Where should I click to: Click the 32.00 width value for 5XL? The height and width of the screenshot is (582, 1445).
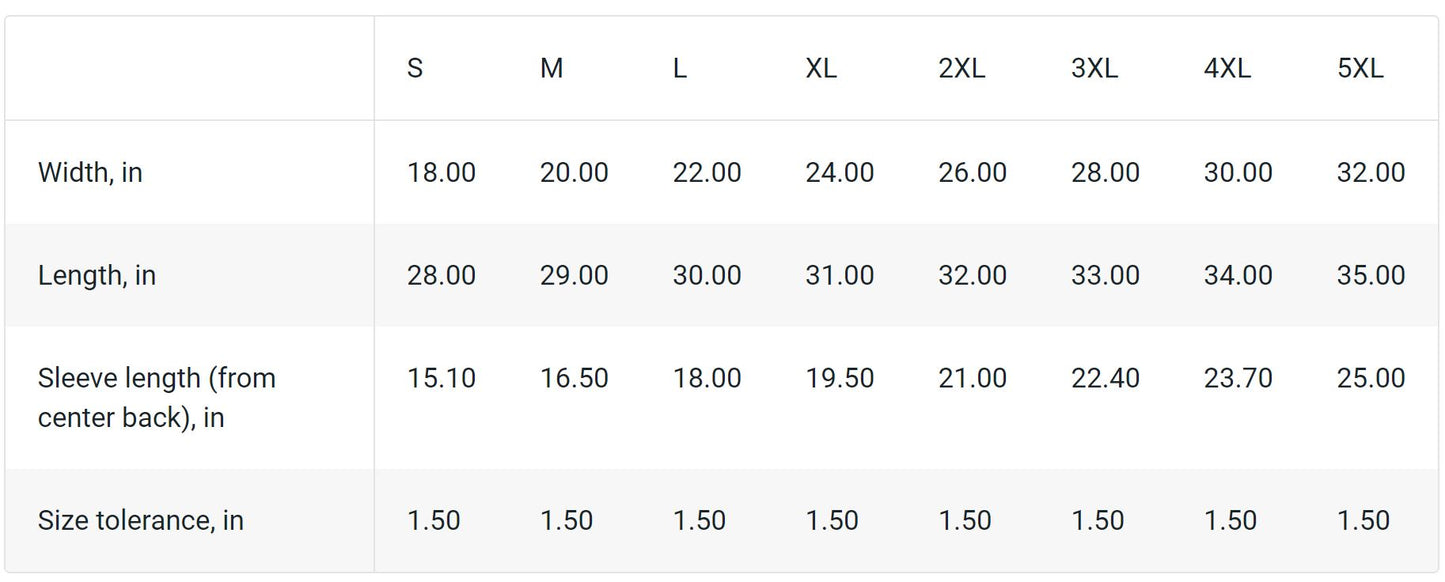[x=1370, y=172]
